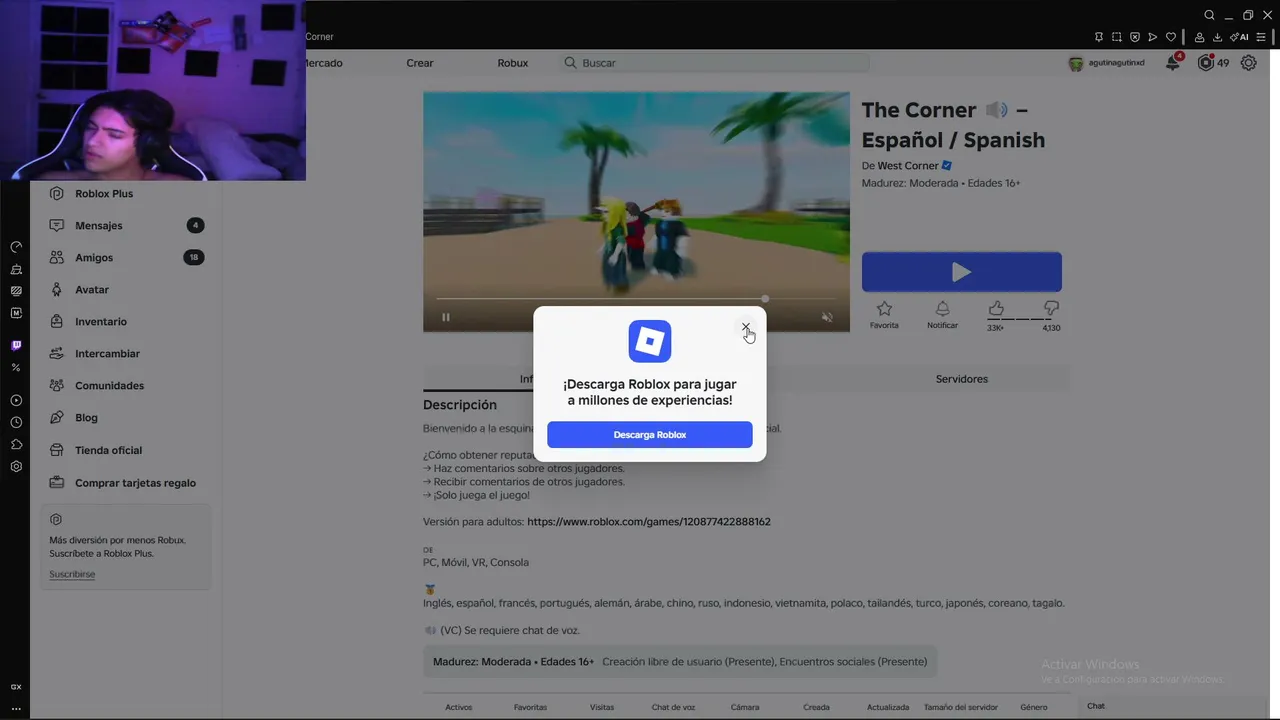Open the adult version roblox.com games link
The image size is (1280, 720).
point(649,522)
